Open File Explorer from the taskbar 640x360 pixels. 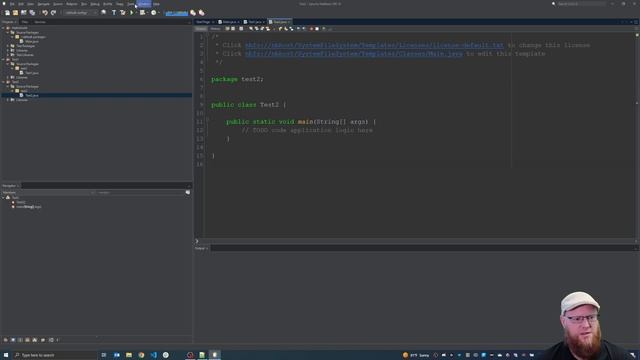(x=129, y=355)
